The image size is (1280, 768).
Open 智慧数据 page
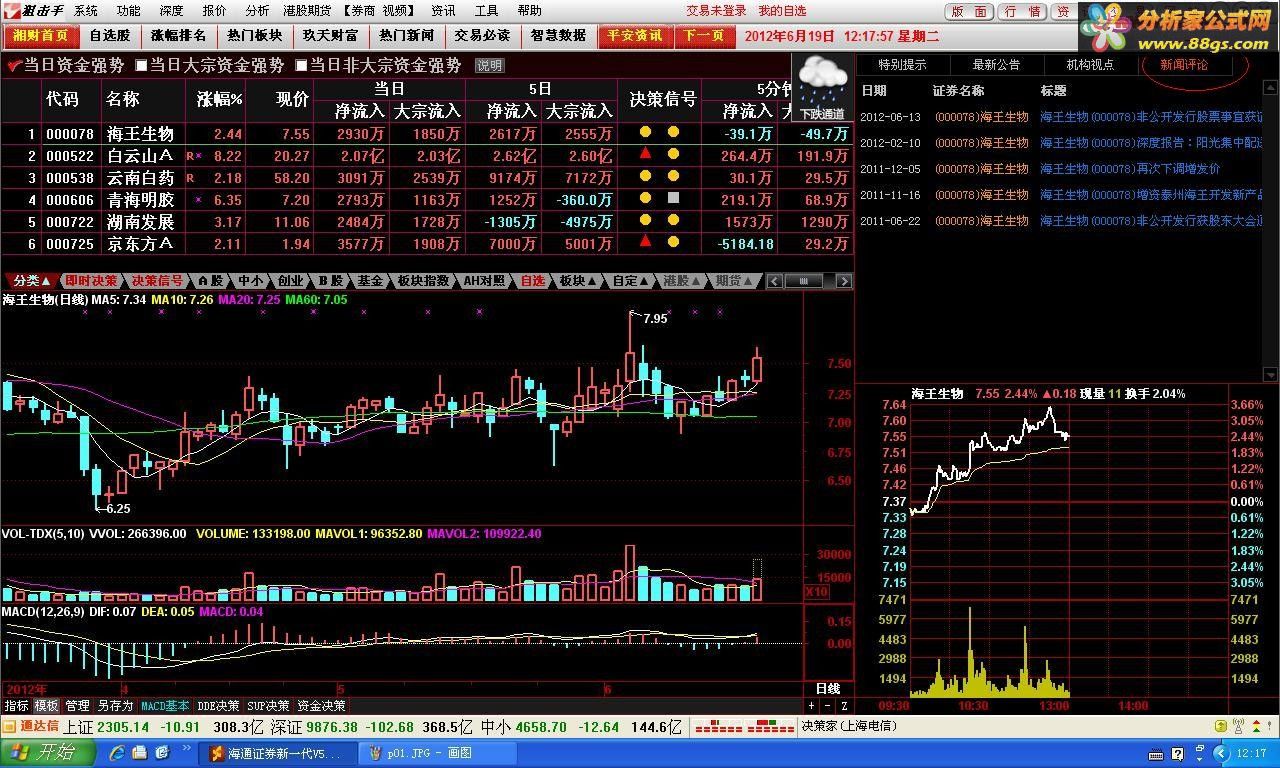558,36
